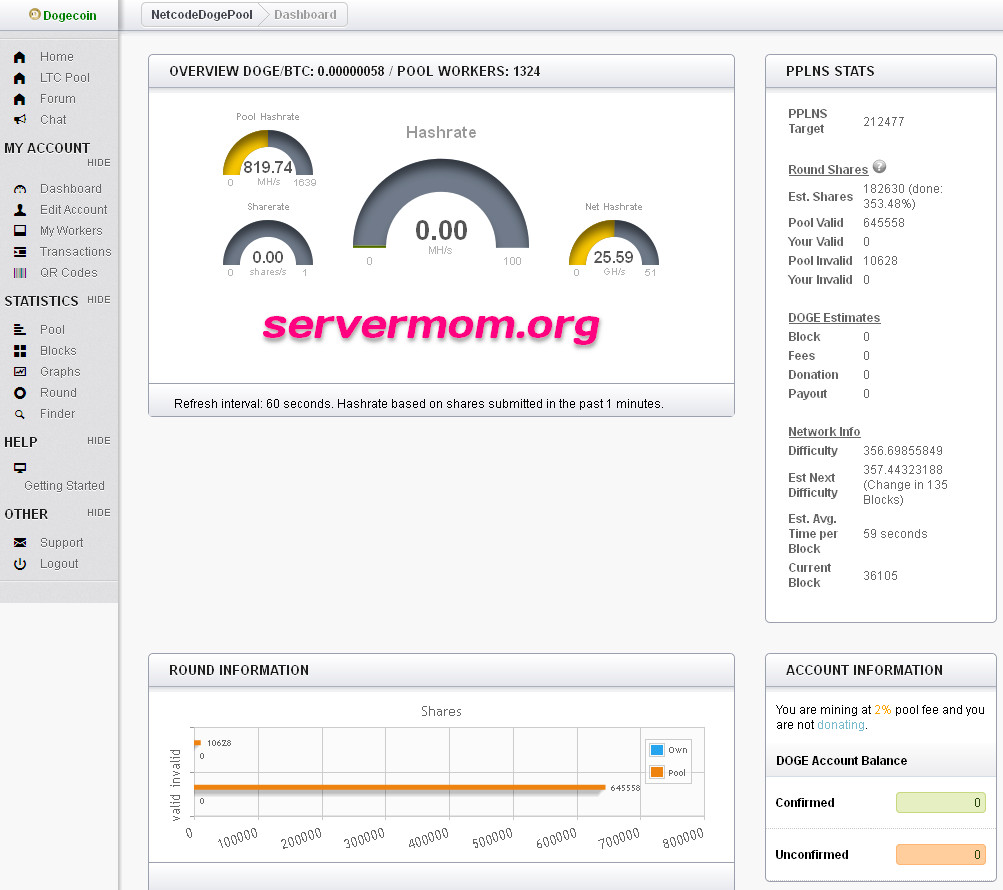1003x890 pixels.
Task: Click the Pool statistics bars icon
Action: [x=20, y=330]
